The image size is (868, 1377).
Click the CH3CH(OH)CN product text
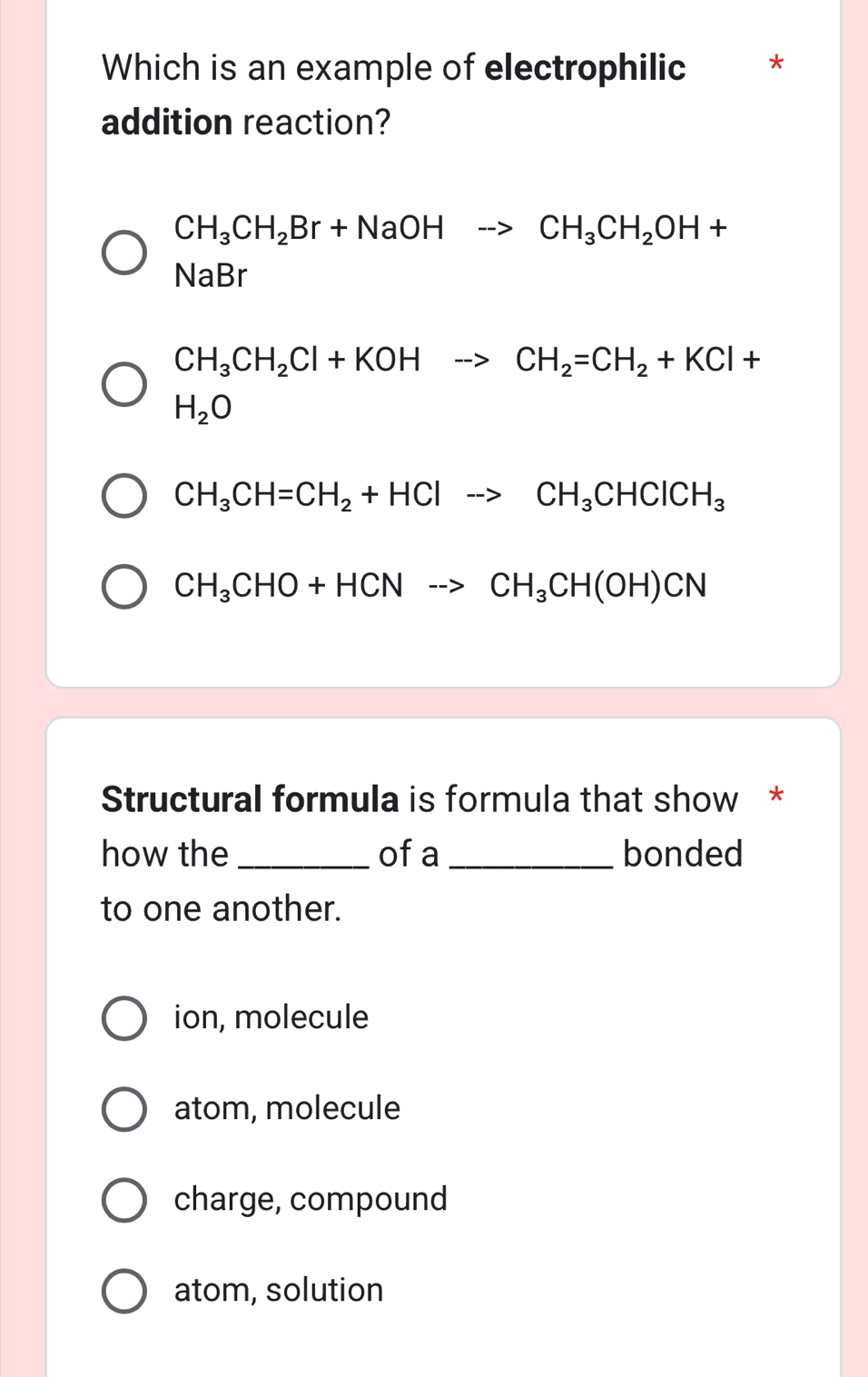tap(599, 586)
